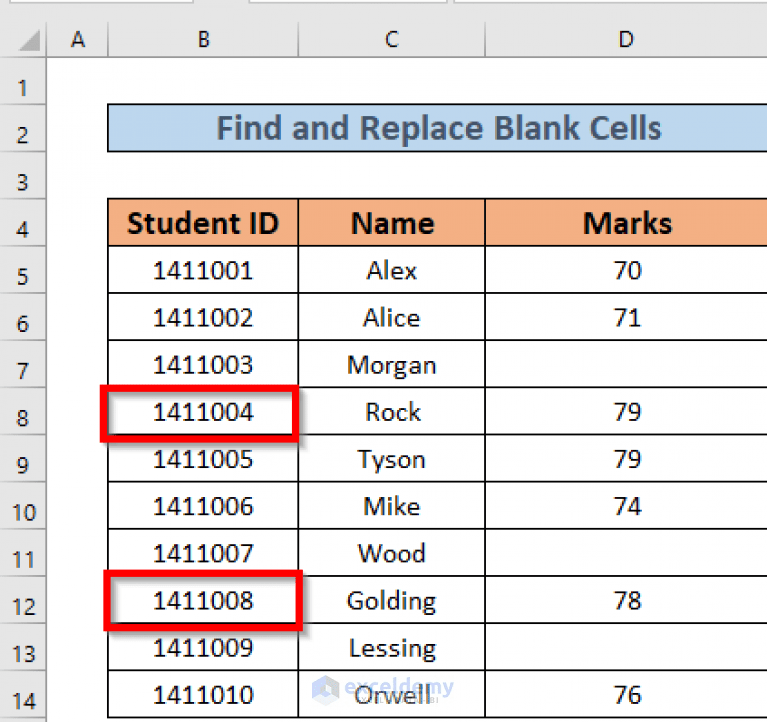Click the 'Find and Replace Blank Cells' title

[x=438, y=128]
